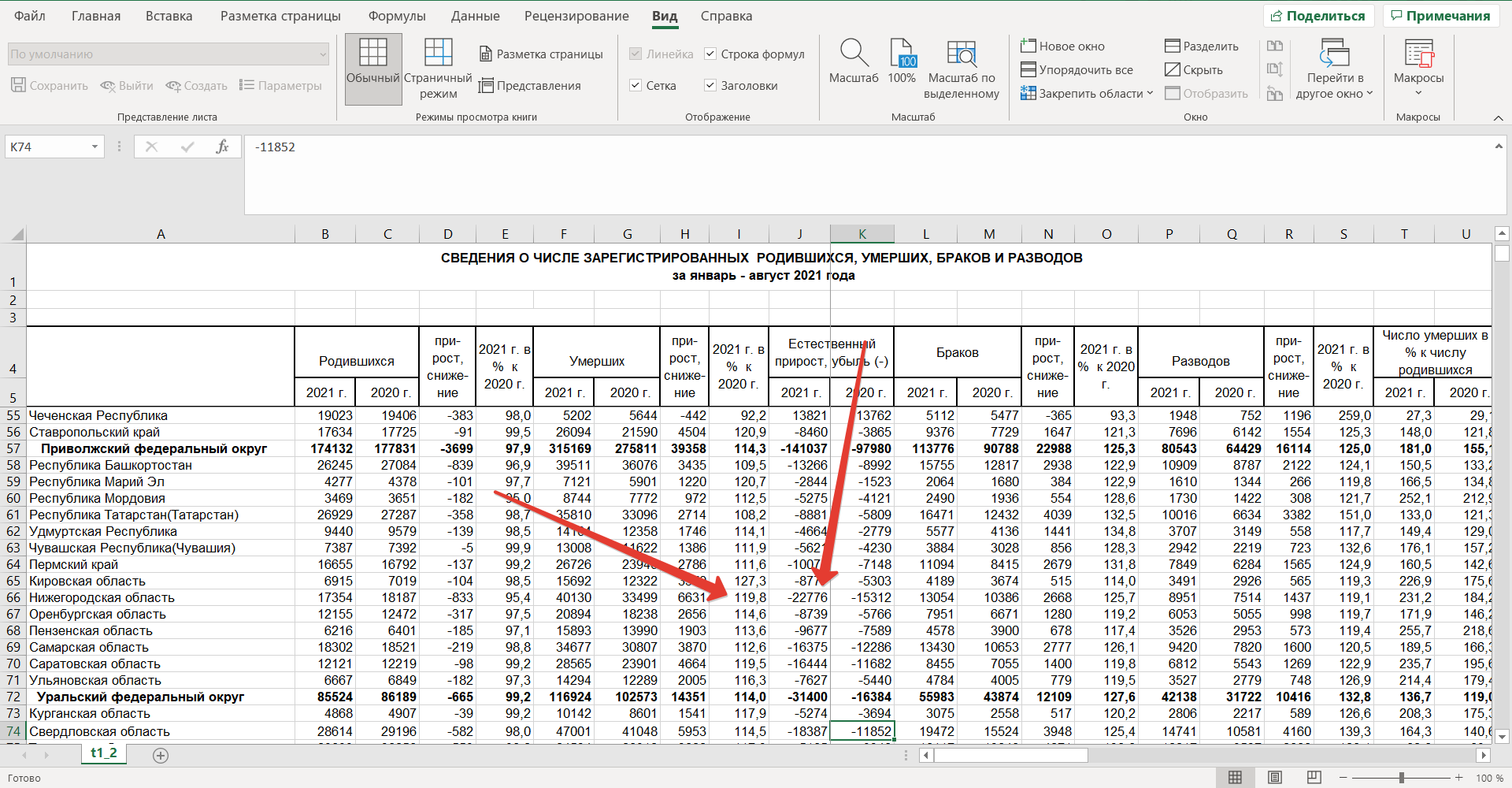1512x788 pixels.
Task: Collapse the ribbon with the chevron
Action: (x=1498, y=117)
